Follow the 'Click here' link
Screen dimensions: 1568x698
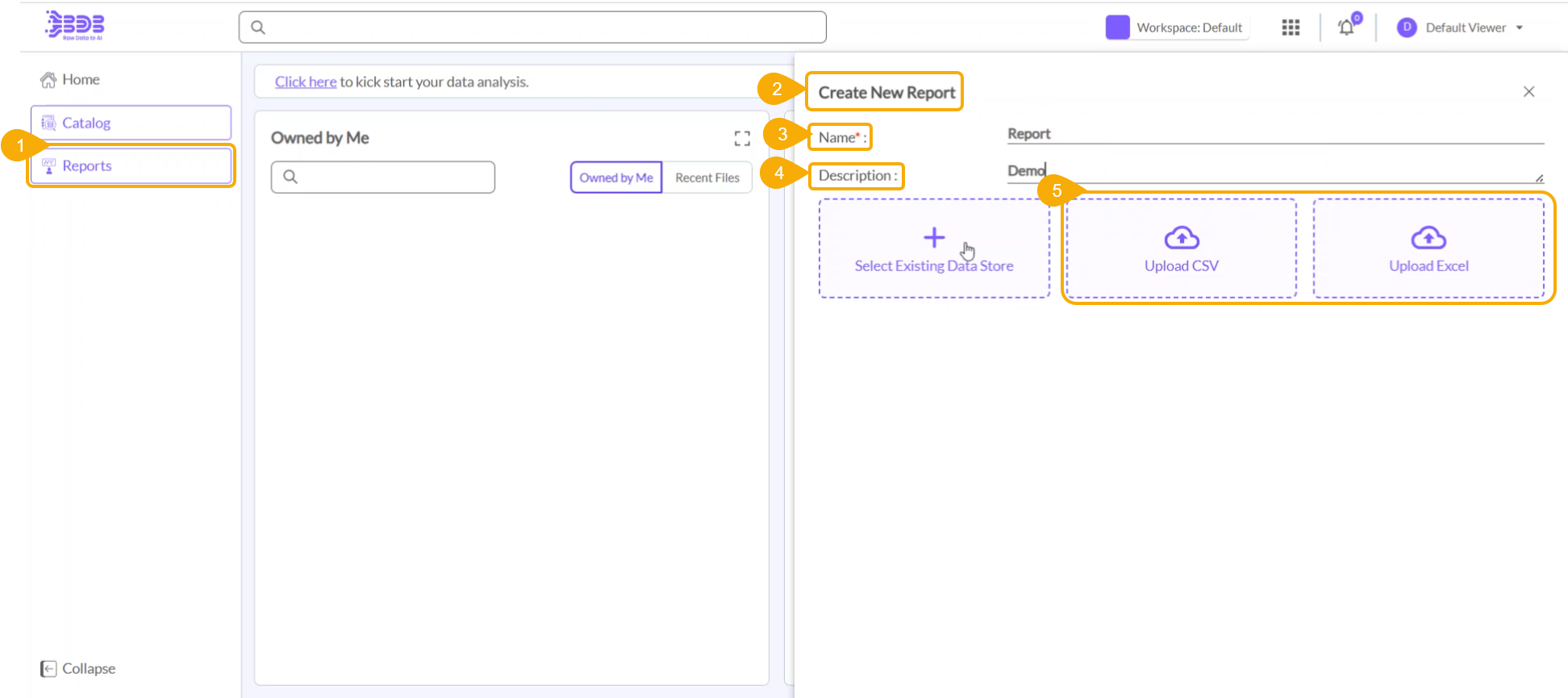click(x=306, y=82)
